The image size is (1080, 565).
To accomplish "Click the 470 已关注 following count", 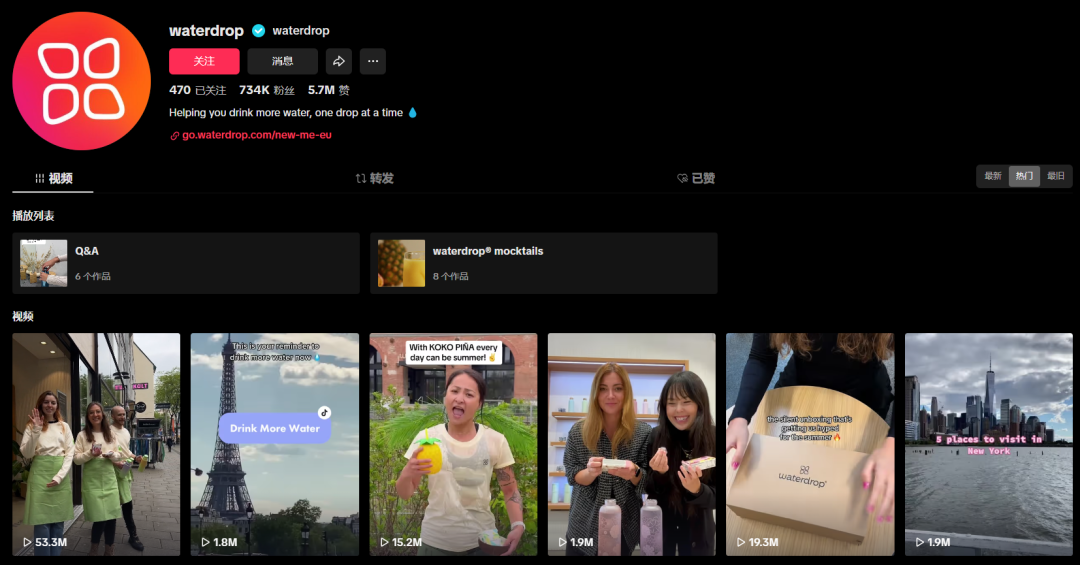I will (198, 90).
